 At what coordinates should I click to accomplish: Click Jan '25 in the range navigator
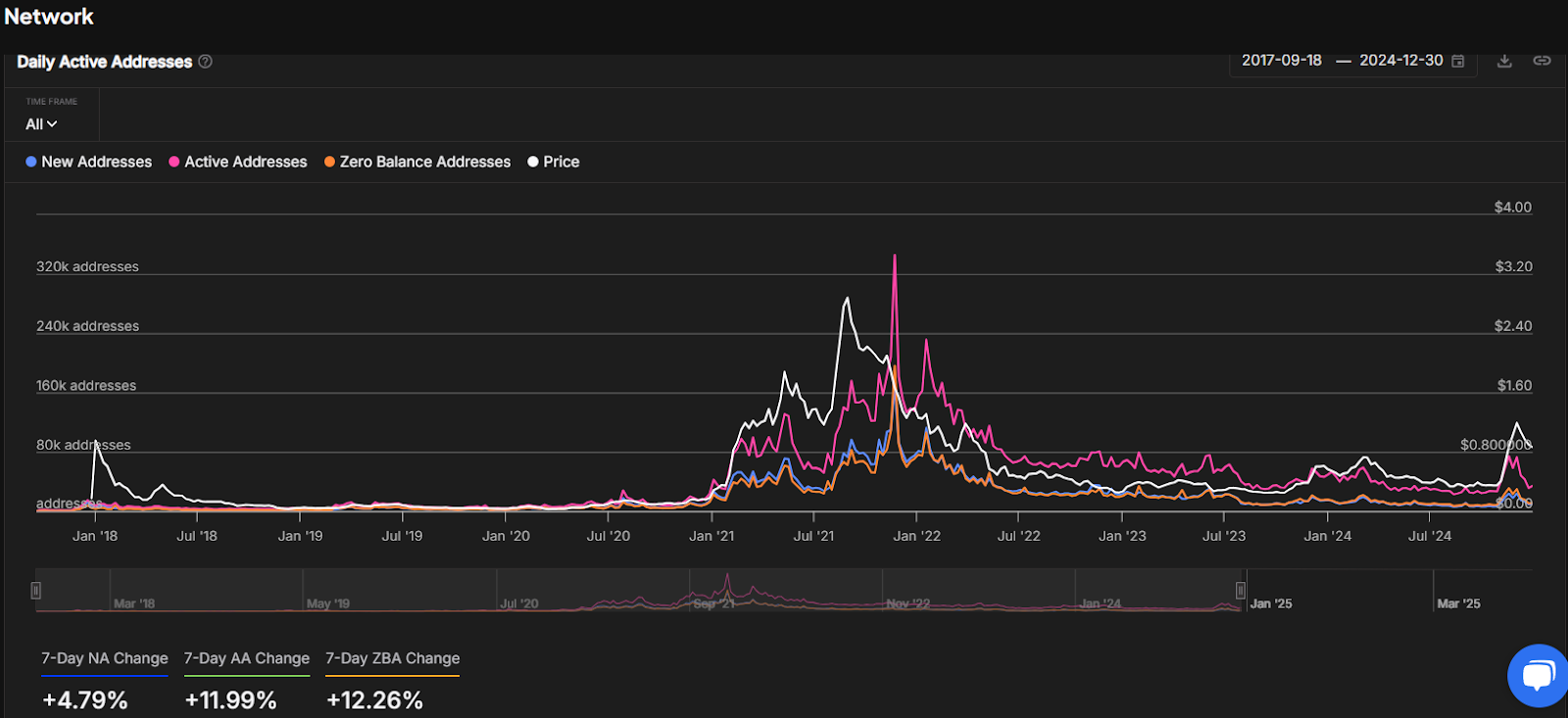coord(1271,603)
